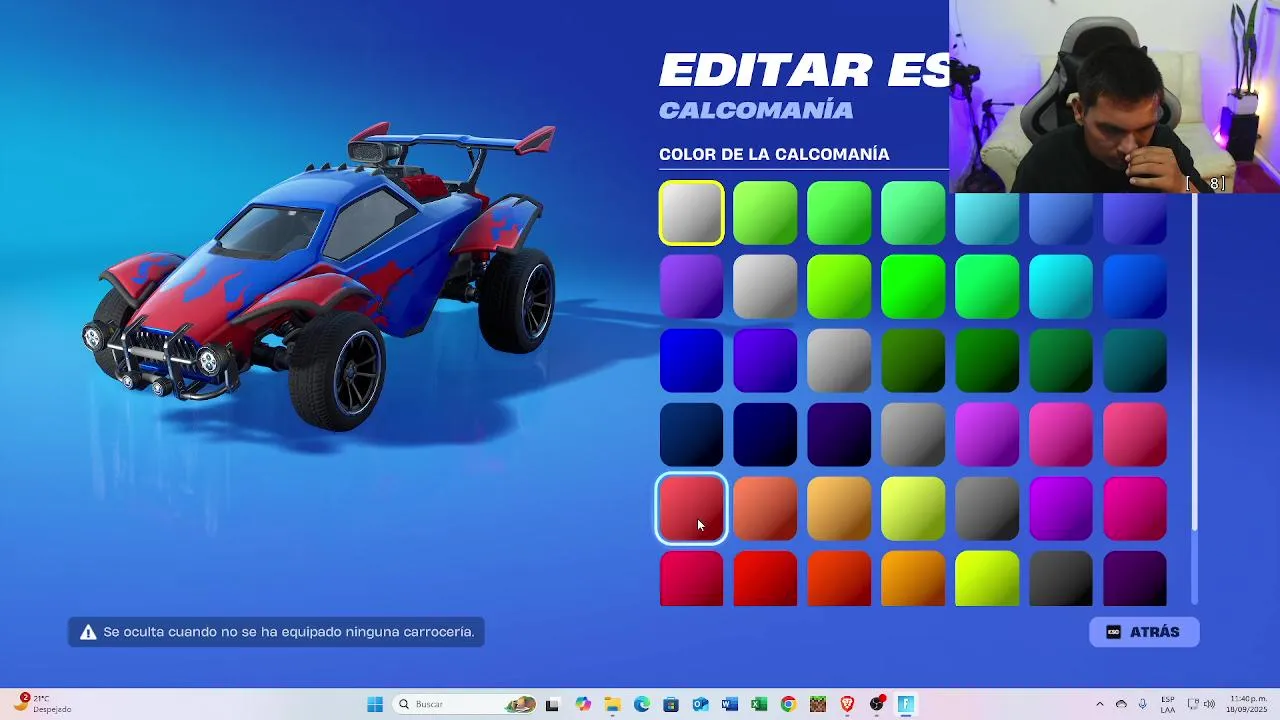Open the network and volume tray panel
The width and height of the screenshot is (1280, 720).
[x=1201, y=704]
